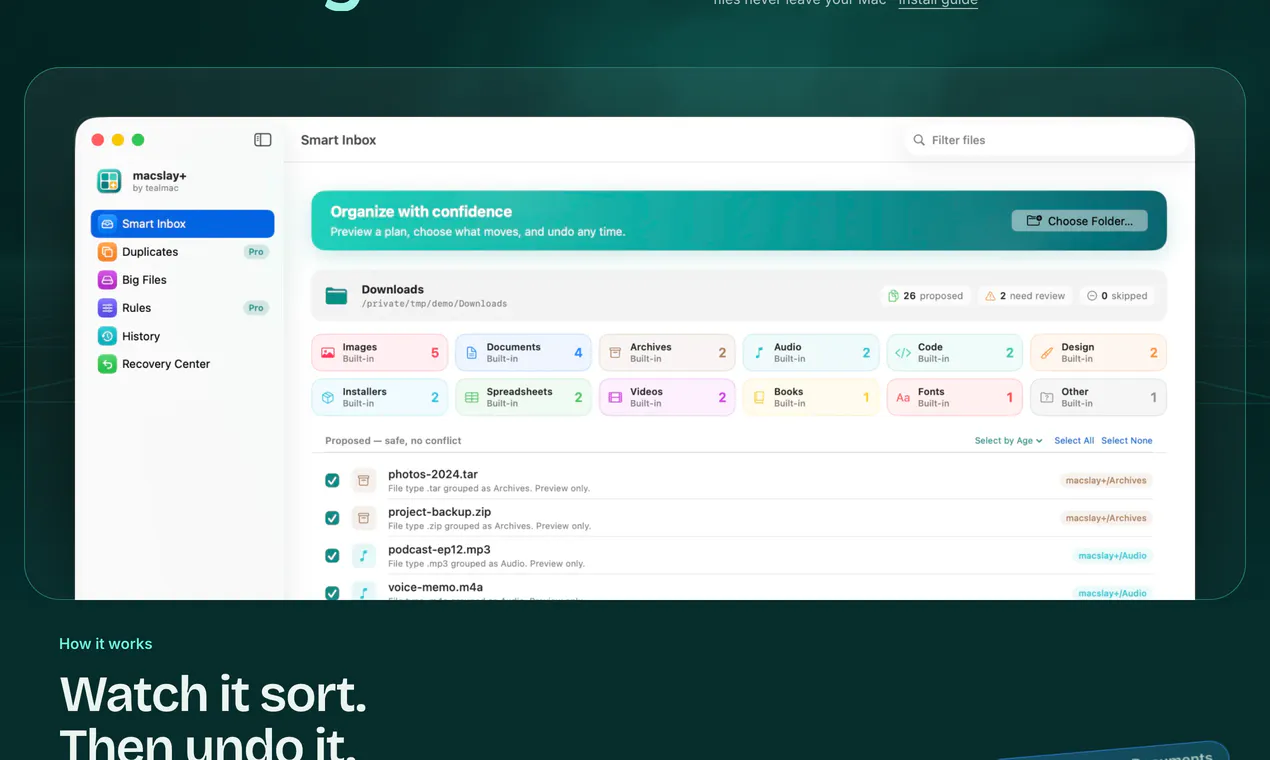1270x760 pixels.
Task: Click the podcast-ep12.mp3 file name
Action: pyautogui.click(x=439, y=549)
